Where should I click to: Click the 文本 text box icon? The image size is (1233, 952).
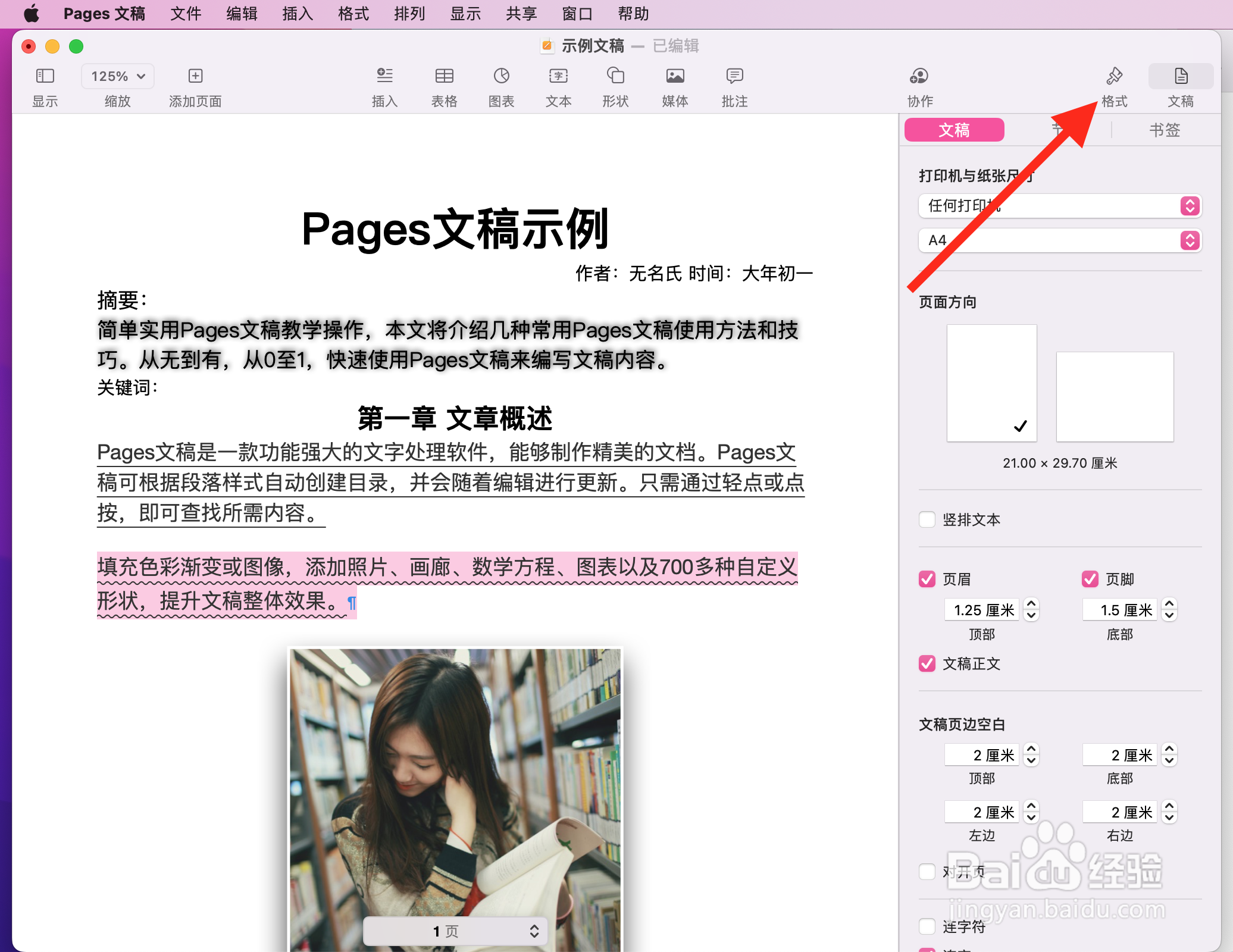point(558,76)
